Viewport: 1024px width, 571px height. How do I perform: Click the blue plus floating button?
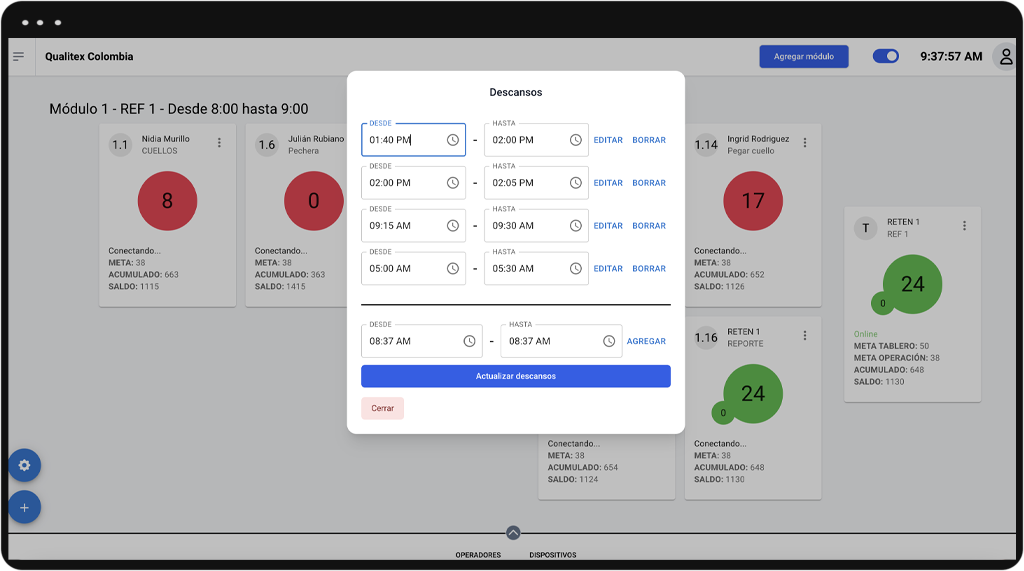[x=24, y=507]
